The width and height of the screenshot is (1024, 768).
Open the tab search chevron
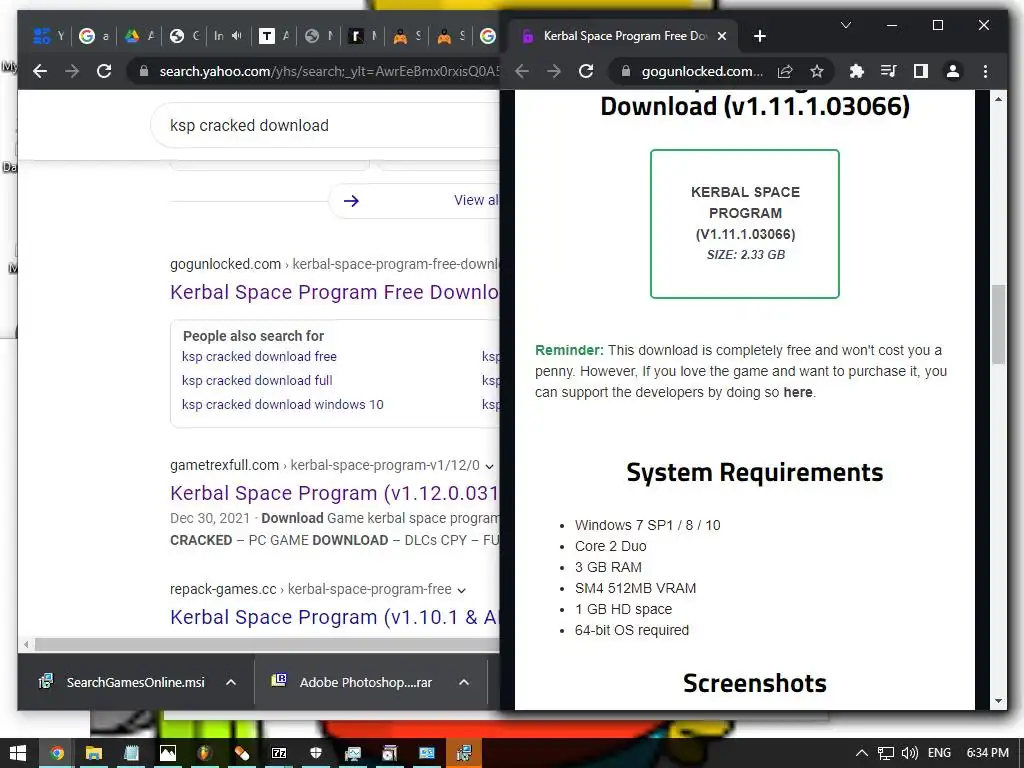[846, 25]
